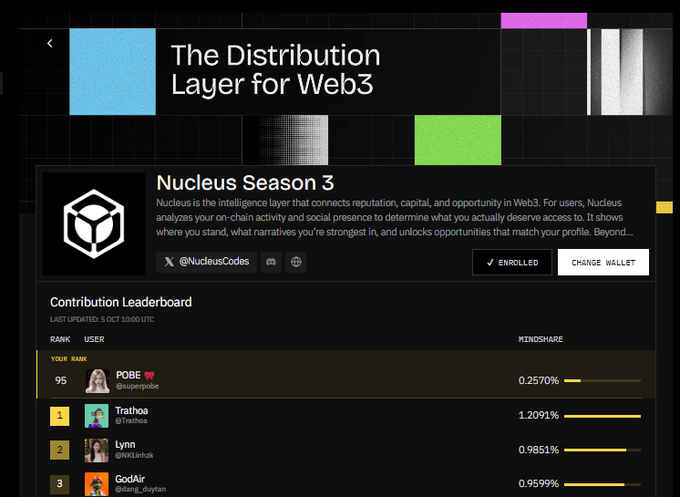Click the YOUR RANK label
680x497 pixels.
click(x=69, y=359)
